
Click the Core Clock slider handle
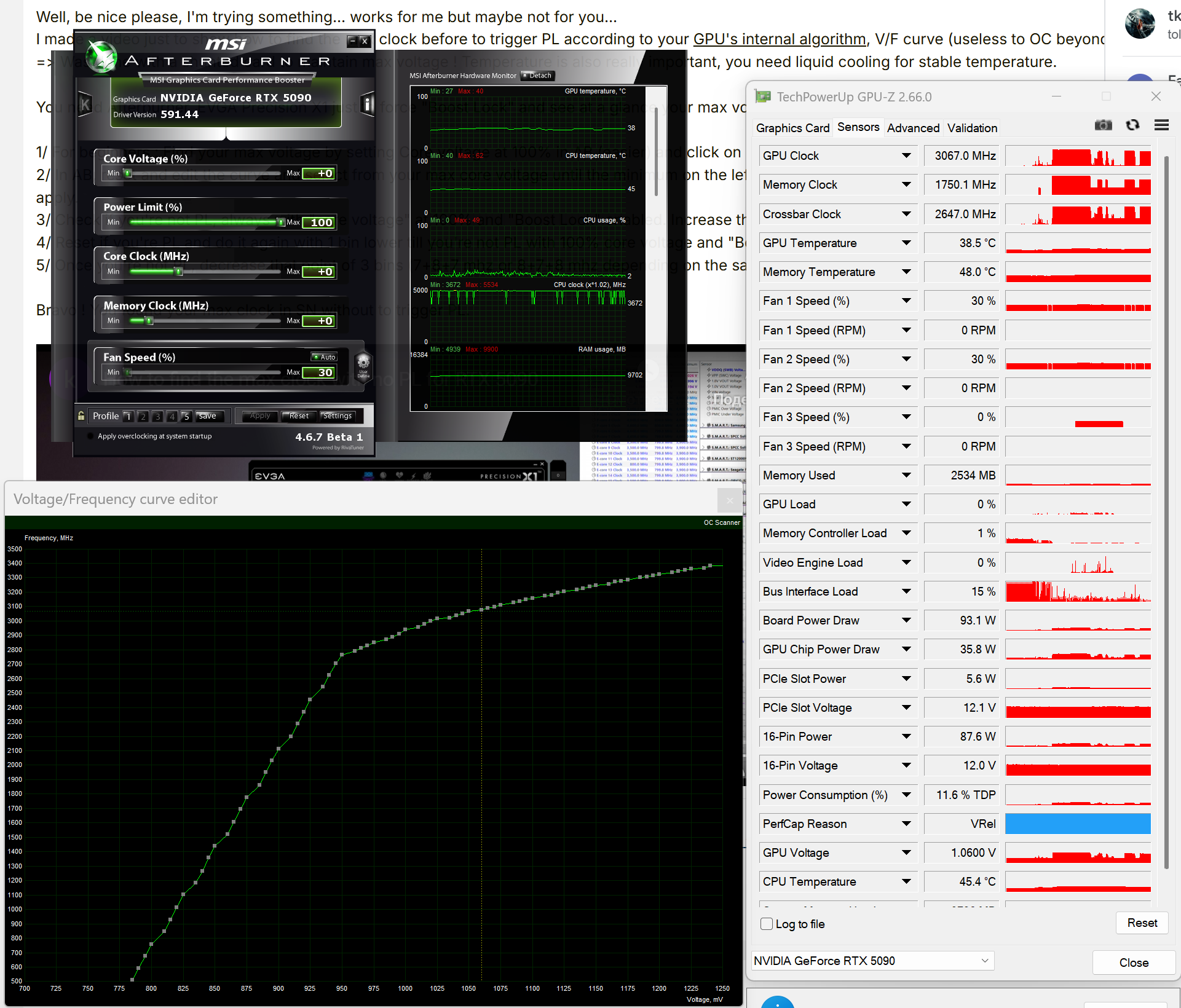point(179,272)
